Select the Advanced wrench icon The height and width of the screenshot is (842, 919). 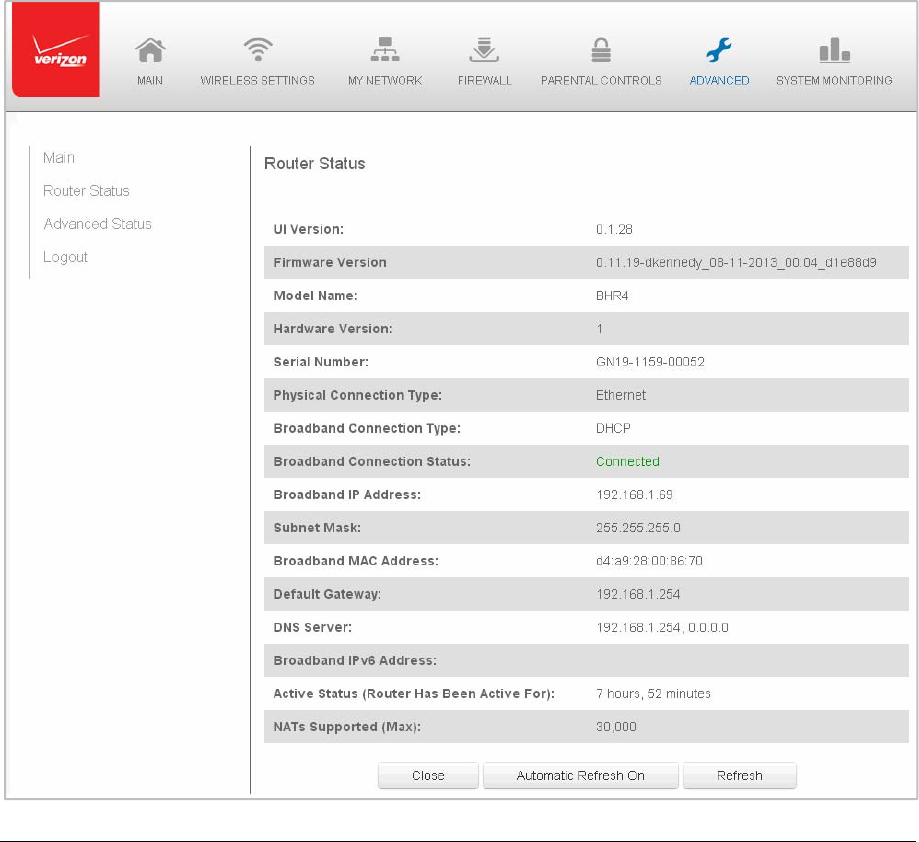719,50
